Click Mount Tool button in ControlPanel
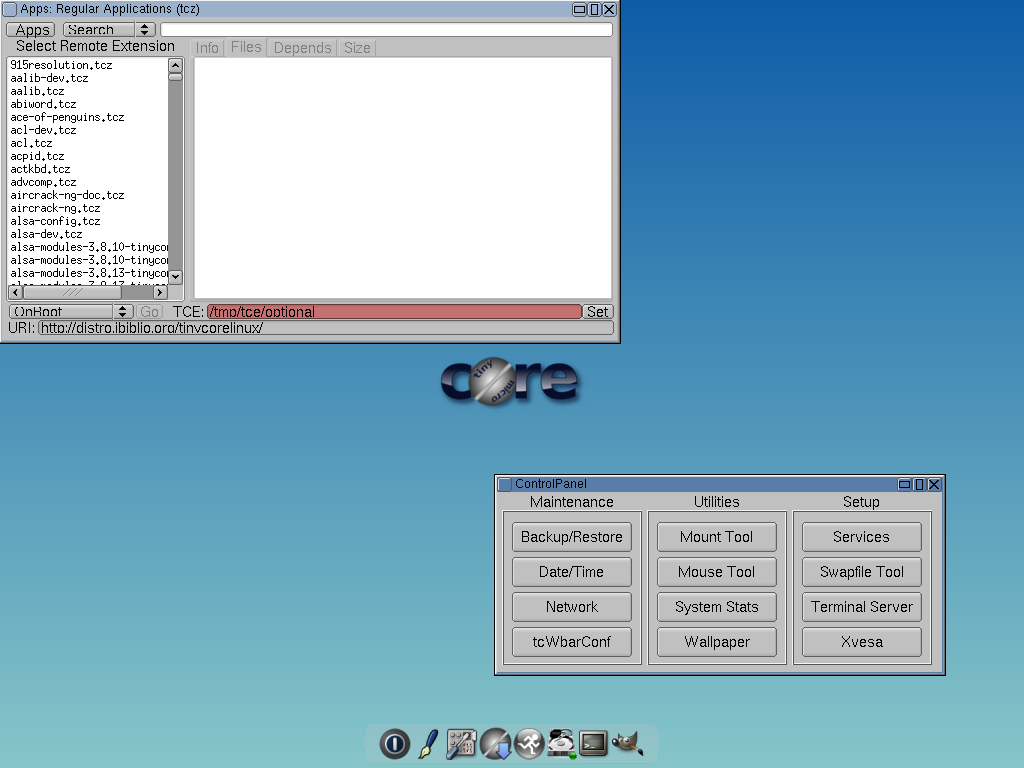 click(x=716, y=537)
